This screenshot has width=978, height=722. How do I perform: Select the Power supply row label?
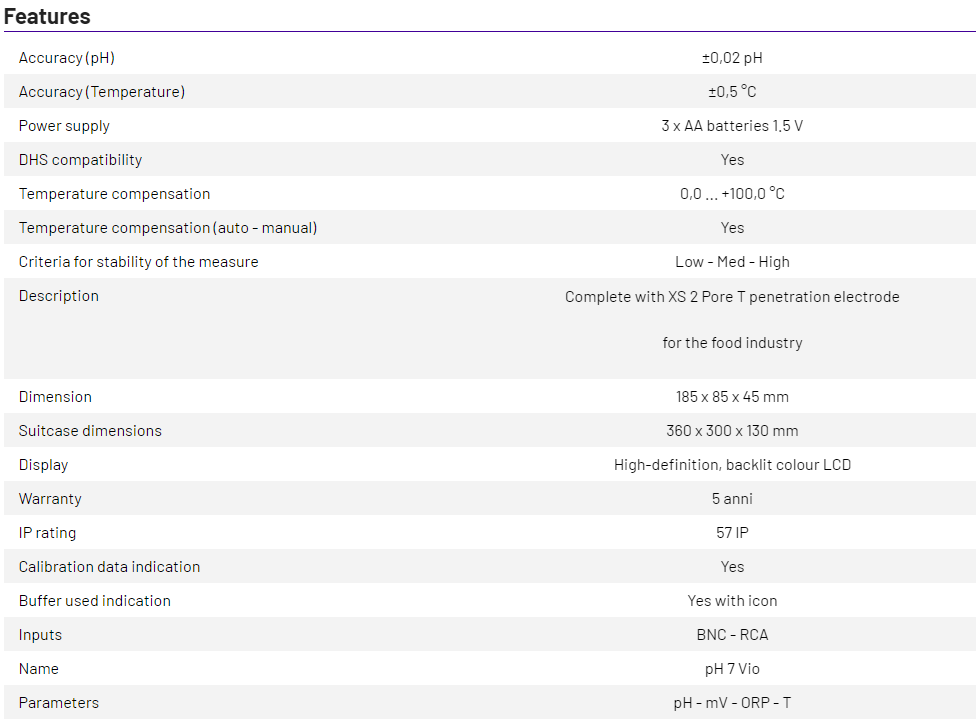pyautogui.click(x=64, y=126)
